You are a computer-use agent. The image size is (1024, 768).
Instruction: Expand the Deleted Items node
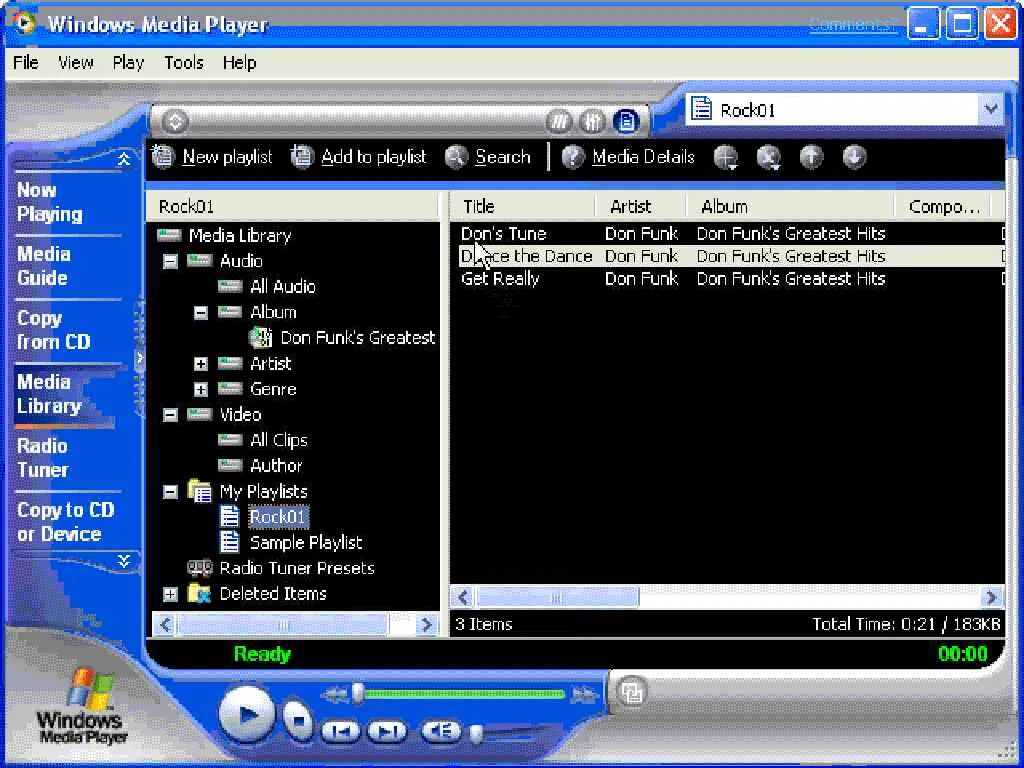point(170,594)
